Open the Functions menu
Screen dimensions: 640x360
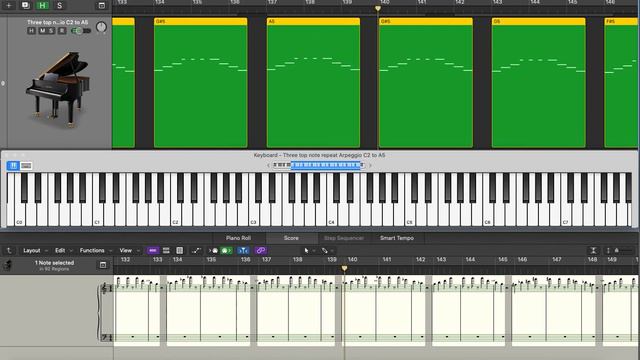96,250
